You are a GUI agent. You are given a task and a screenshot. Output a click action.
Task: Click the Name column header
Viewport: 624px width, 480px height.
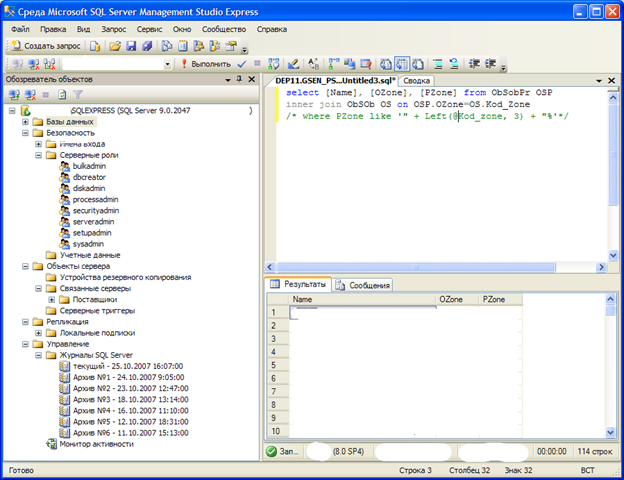(x=362, y=299)
